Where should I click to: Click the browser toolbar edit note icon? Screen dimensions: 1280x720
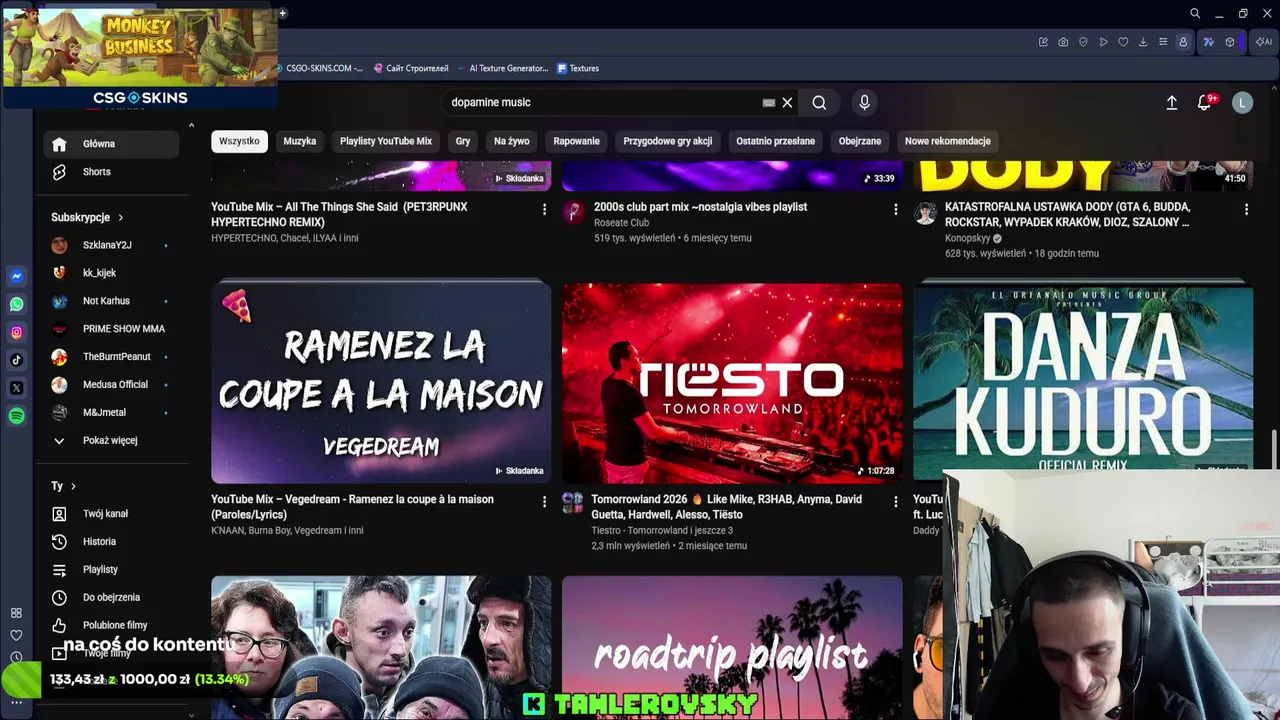1043,42
